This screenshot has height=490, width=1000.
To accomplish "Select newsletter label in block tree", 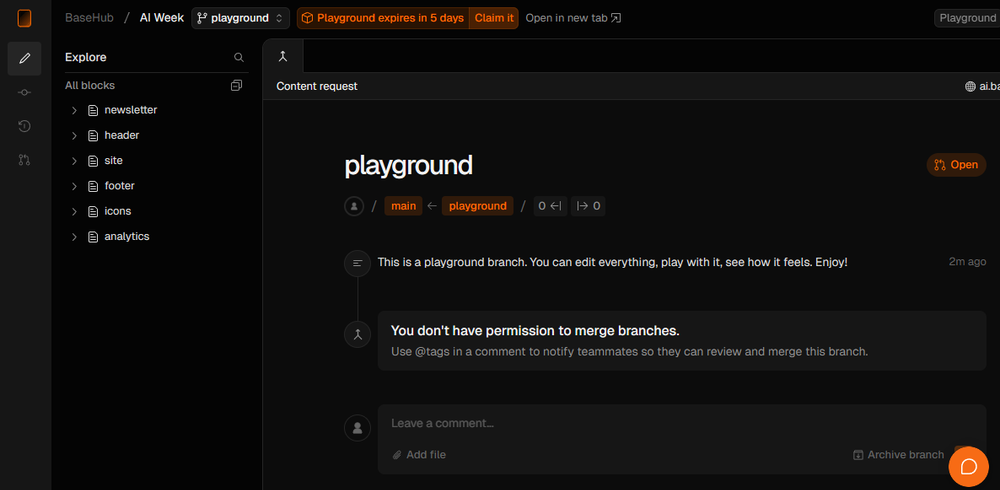I will [x=131, y=110].
